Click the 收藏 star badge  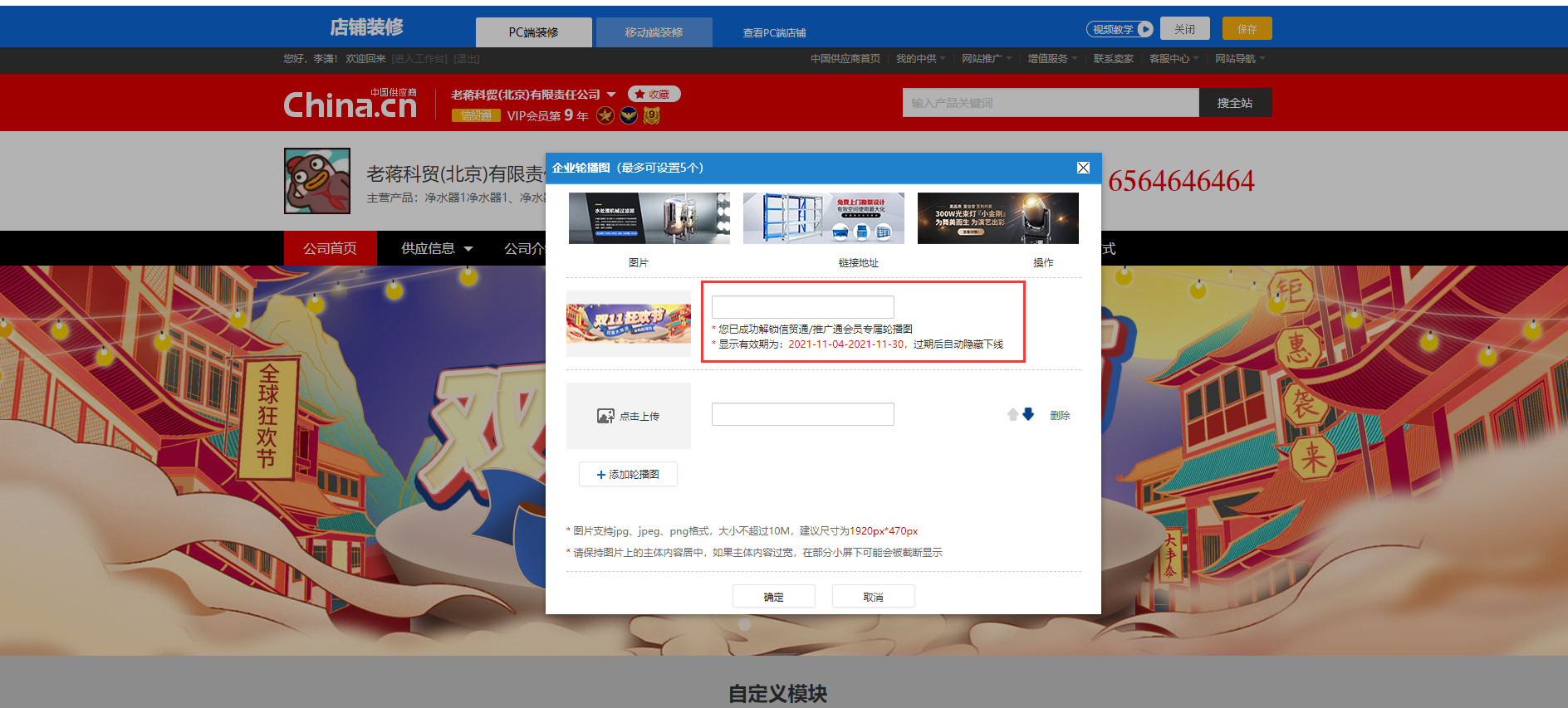tap(654, 95)
